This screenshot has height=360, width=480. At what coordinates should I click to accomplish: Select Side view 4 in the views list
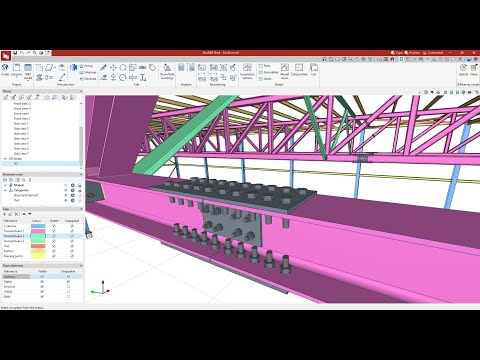point(21,139)
